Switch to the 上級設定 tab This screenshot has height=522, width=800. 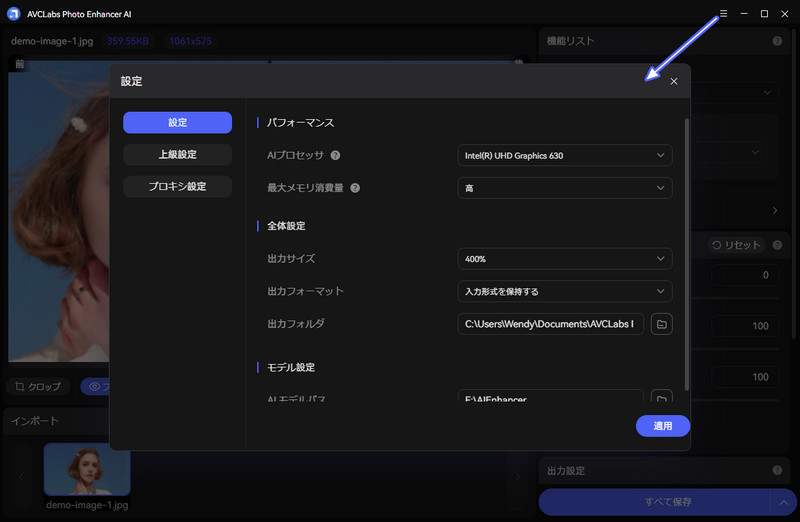(x=178, y=154)
